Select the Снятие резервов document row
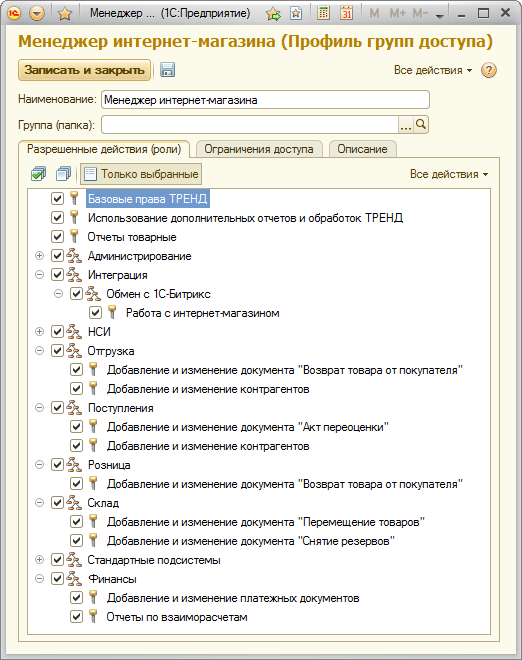522x660 pixels. pos(250,541)
